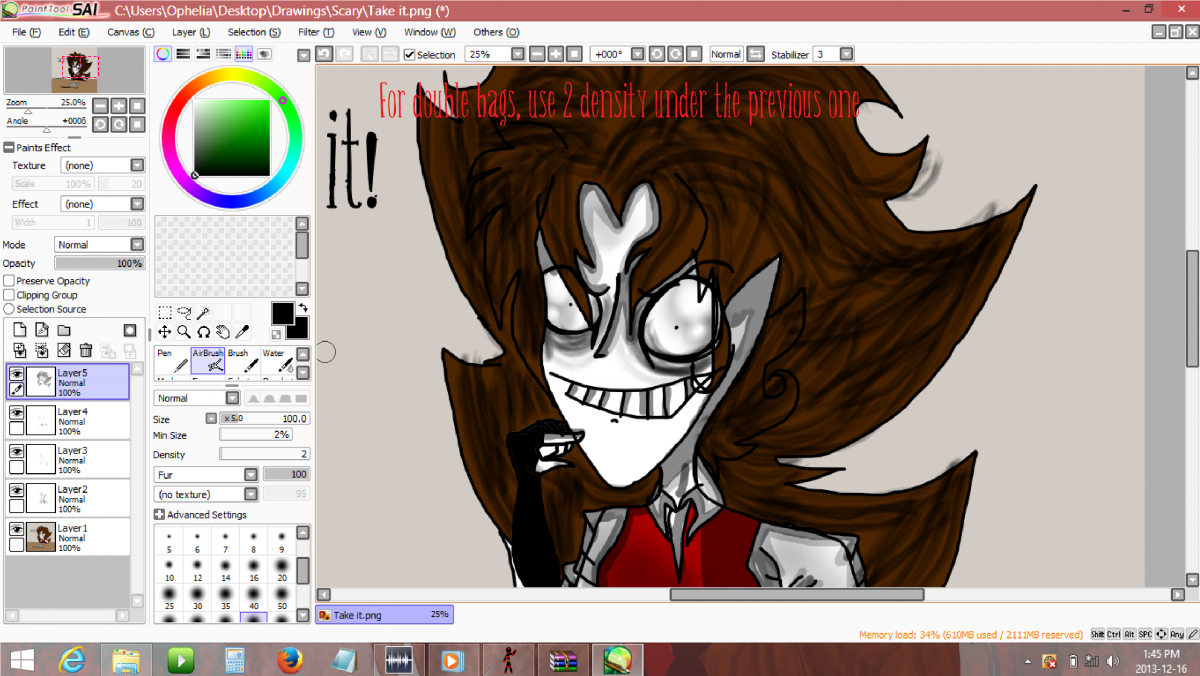Open the Filter menu
The image size is (1200, 676).
click(311, 32)
